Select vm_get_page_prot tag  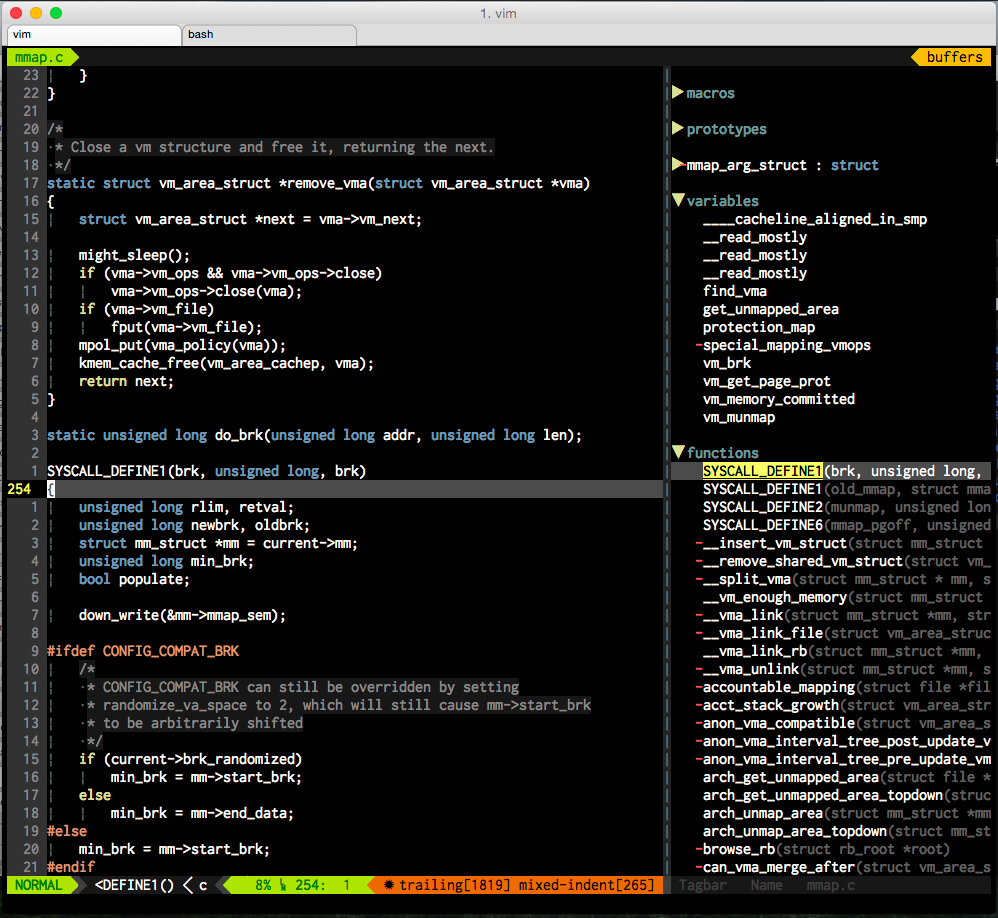[766, 381]
